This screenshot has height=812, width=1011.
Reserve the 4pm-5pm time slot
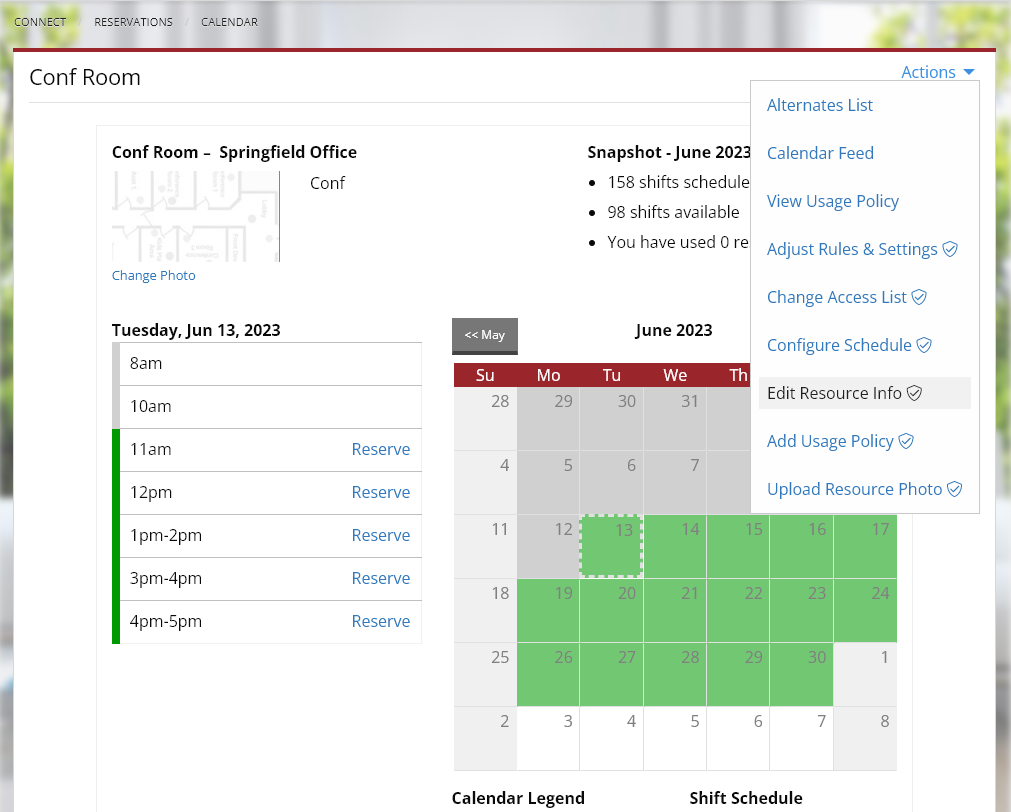click(381, 621)
